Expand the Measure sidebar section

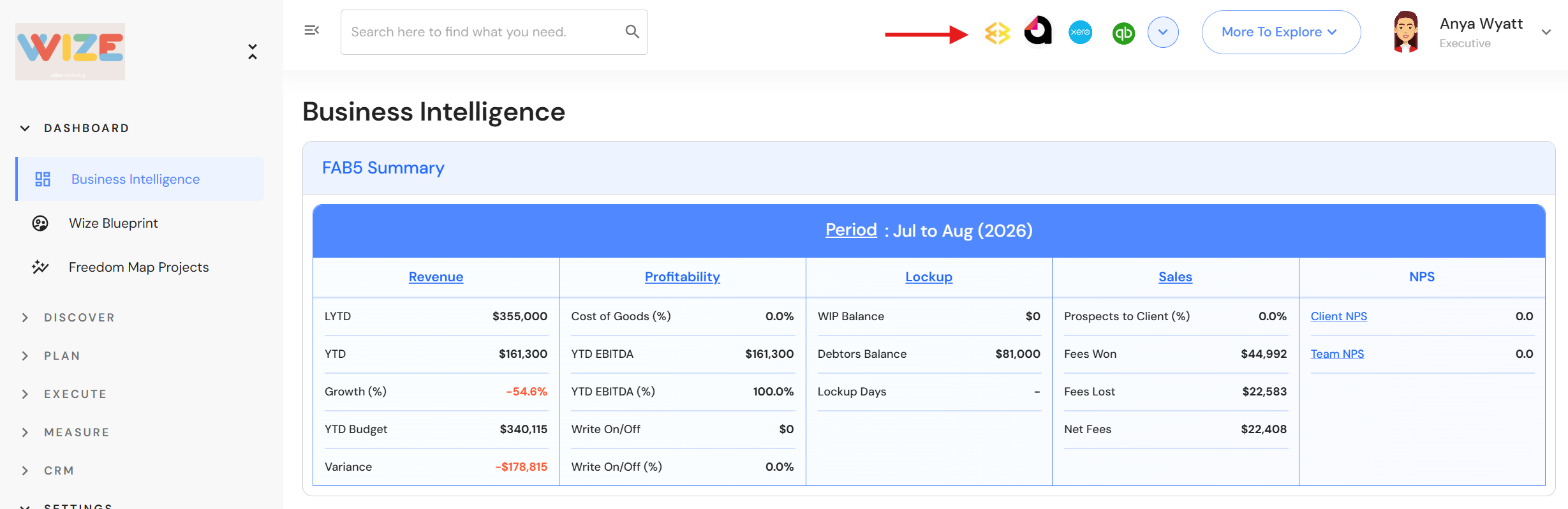coord(77,432)
